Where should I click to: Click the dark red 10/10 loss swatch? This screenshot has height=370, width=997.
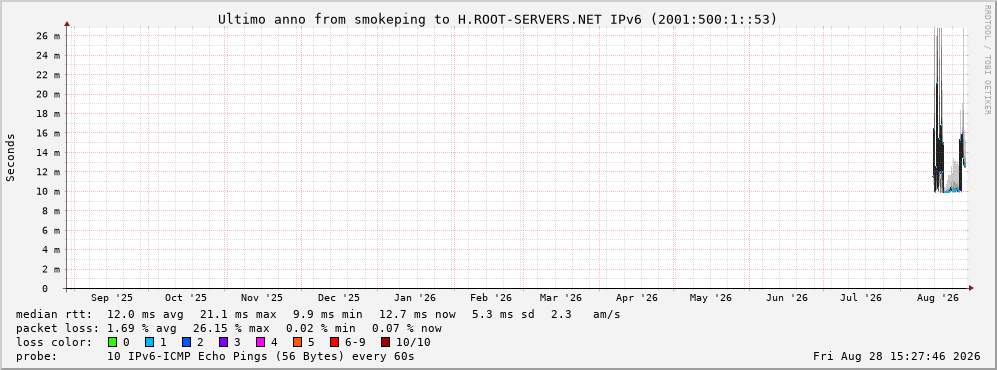pos(385,342)
